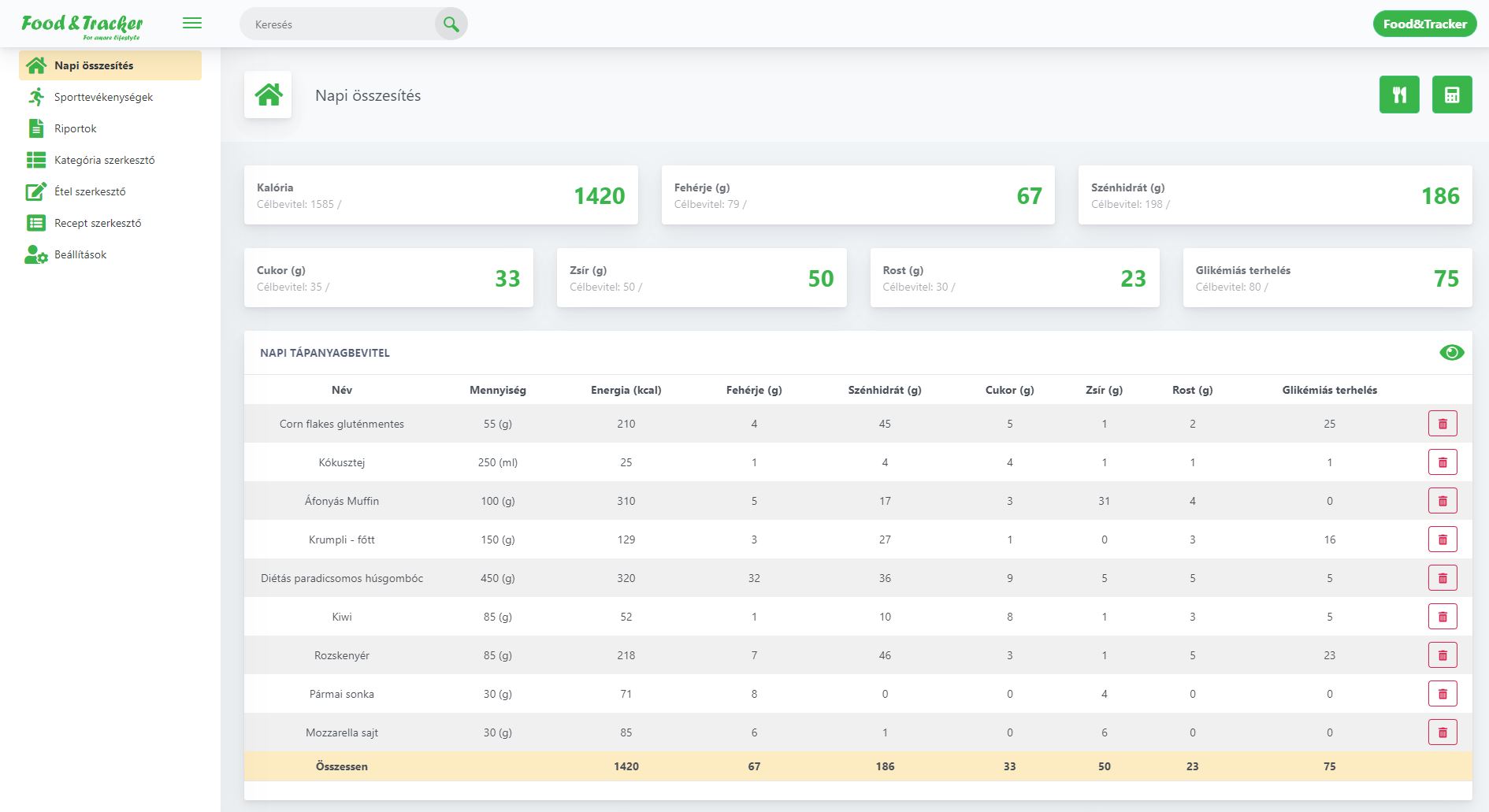Click the Riportok document icon
The width and height of the screenshot is (1489, 812).
(36, 128)
